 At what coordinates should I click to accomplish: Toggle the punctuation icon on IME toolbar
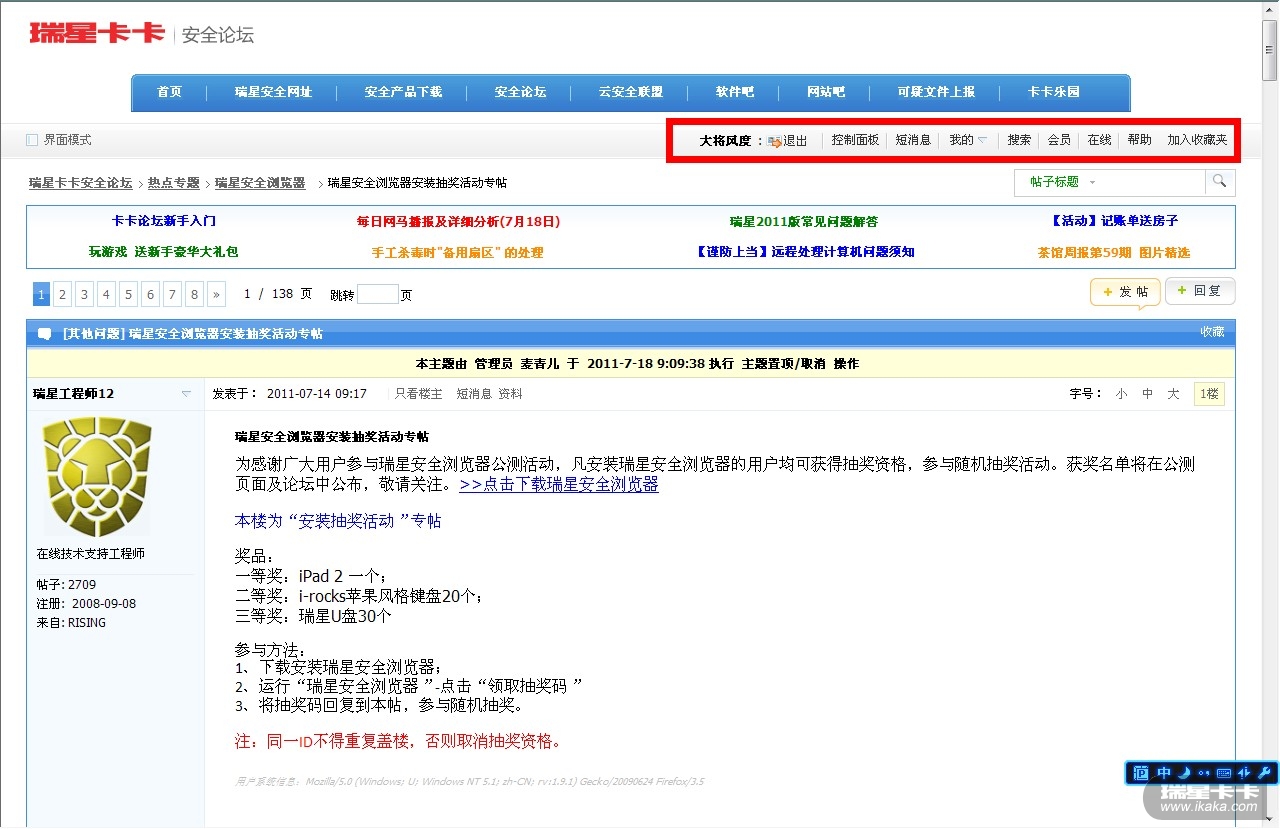1203,773
